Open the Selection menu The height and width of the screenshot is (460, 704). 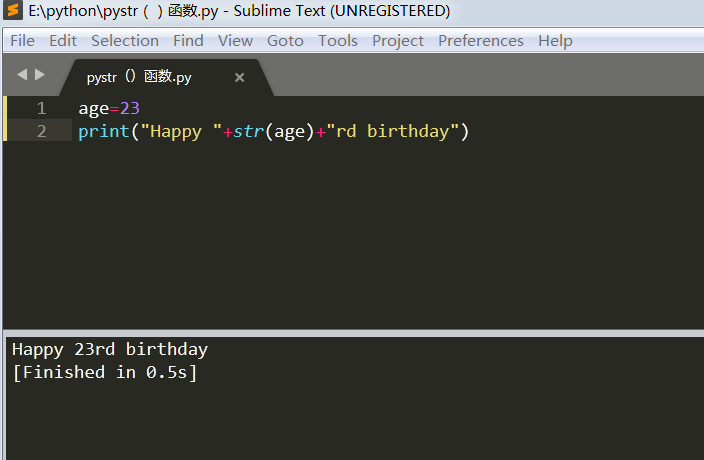coord(125,41)
